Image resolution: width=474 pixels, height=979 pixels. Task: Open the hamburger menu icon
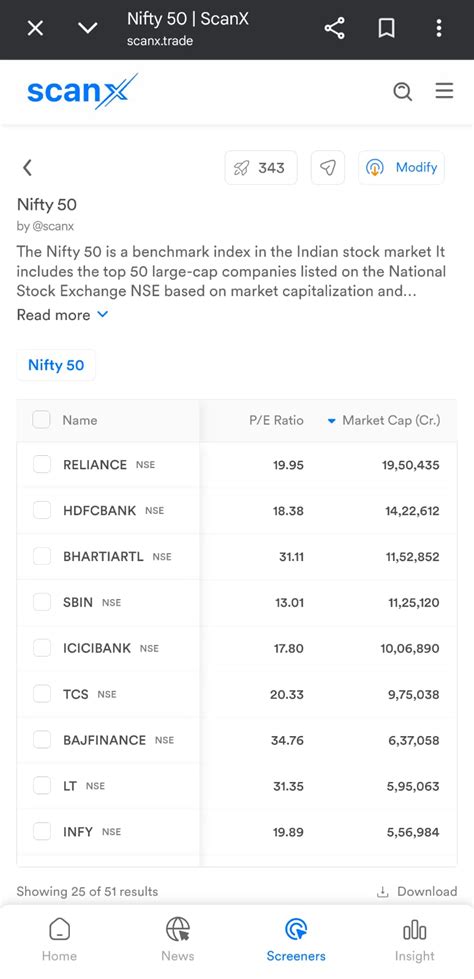click(444, 91)
